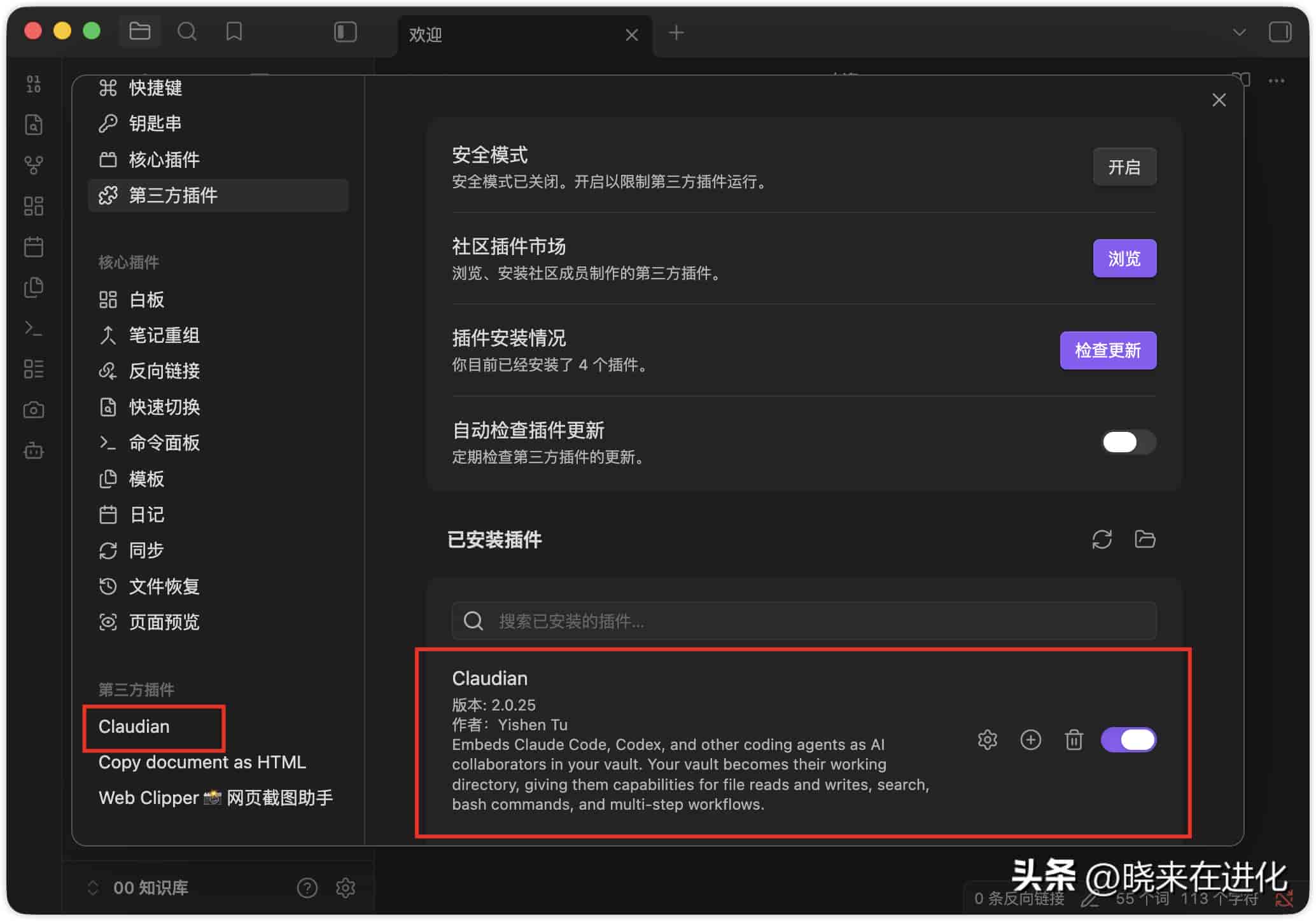
Task: Open search from the top toolbar
Action: pos(186,31)
